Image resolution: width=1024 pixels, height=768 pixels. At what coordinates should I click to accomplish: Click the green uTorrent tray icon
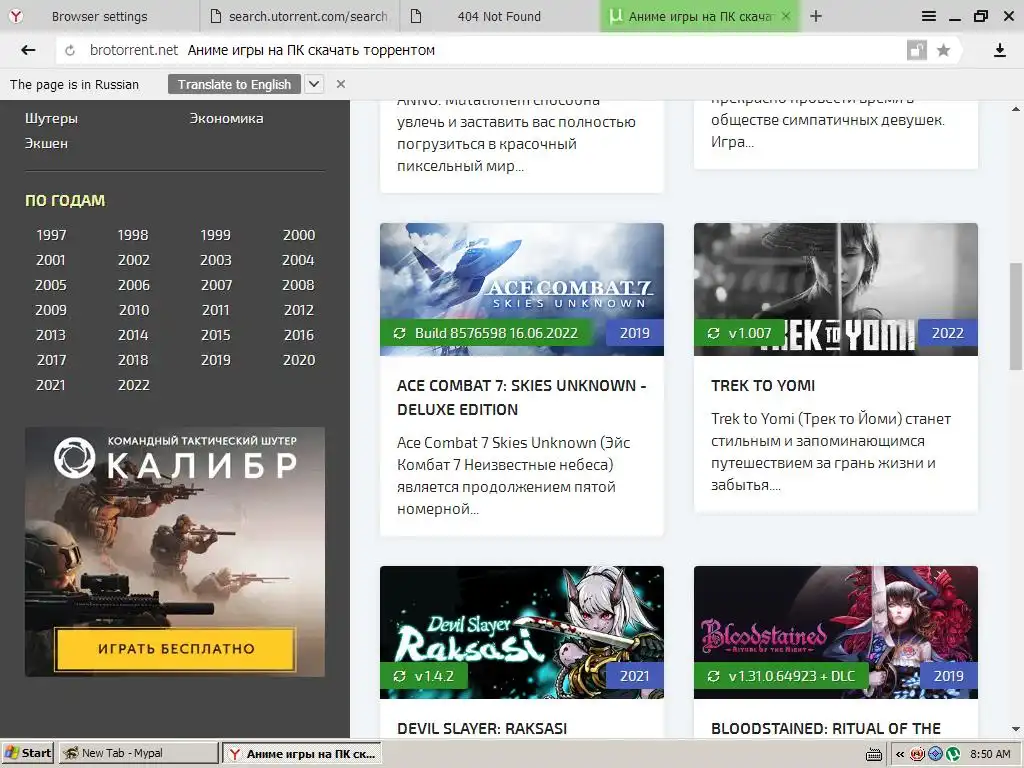pos(953,754)
